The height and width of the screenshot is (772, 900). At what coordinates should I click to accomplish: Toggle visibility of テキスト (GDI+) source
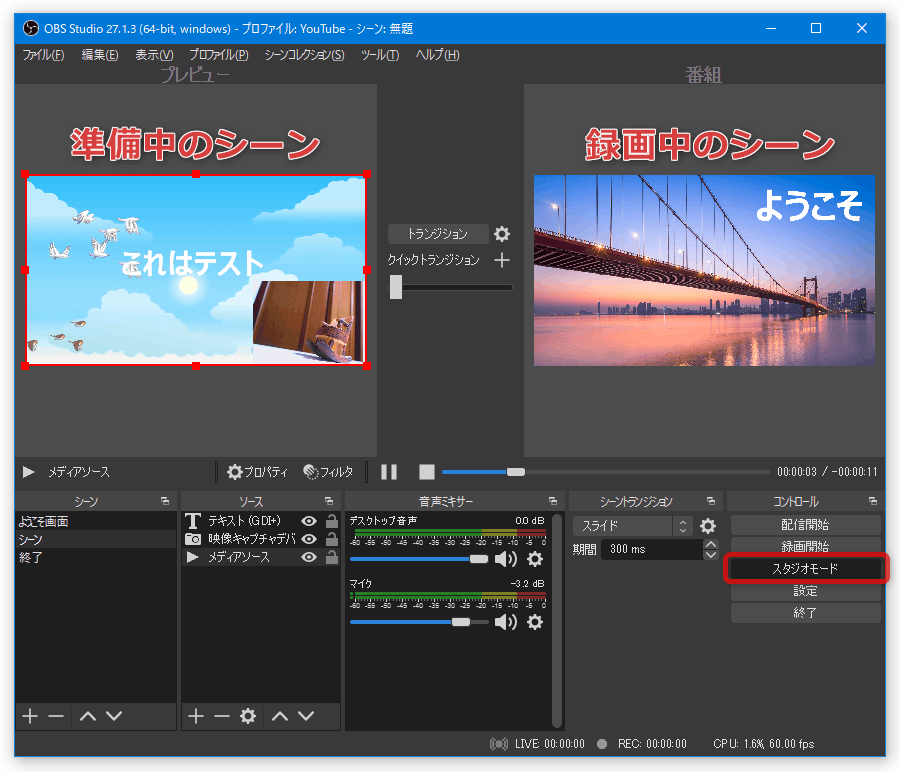(309, 521)
